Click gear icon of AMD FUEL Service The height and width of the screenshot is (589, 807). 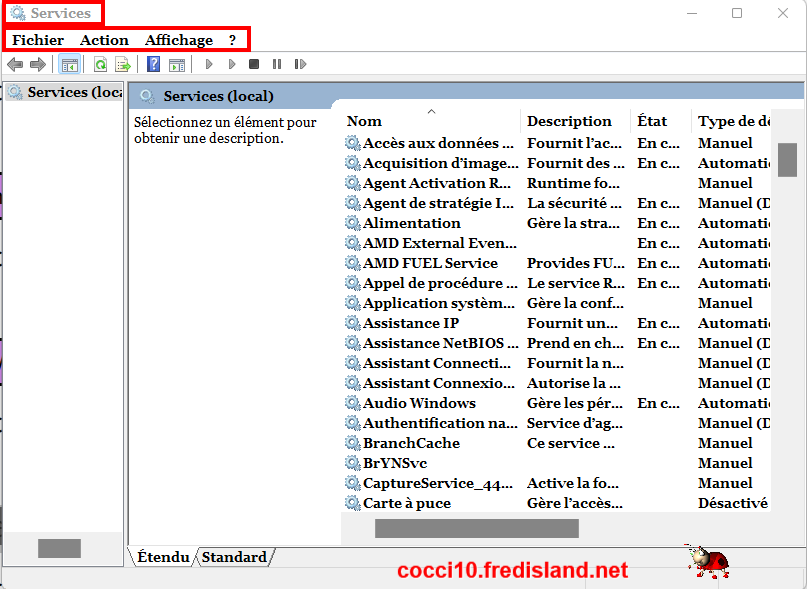tap(353, 263)
